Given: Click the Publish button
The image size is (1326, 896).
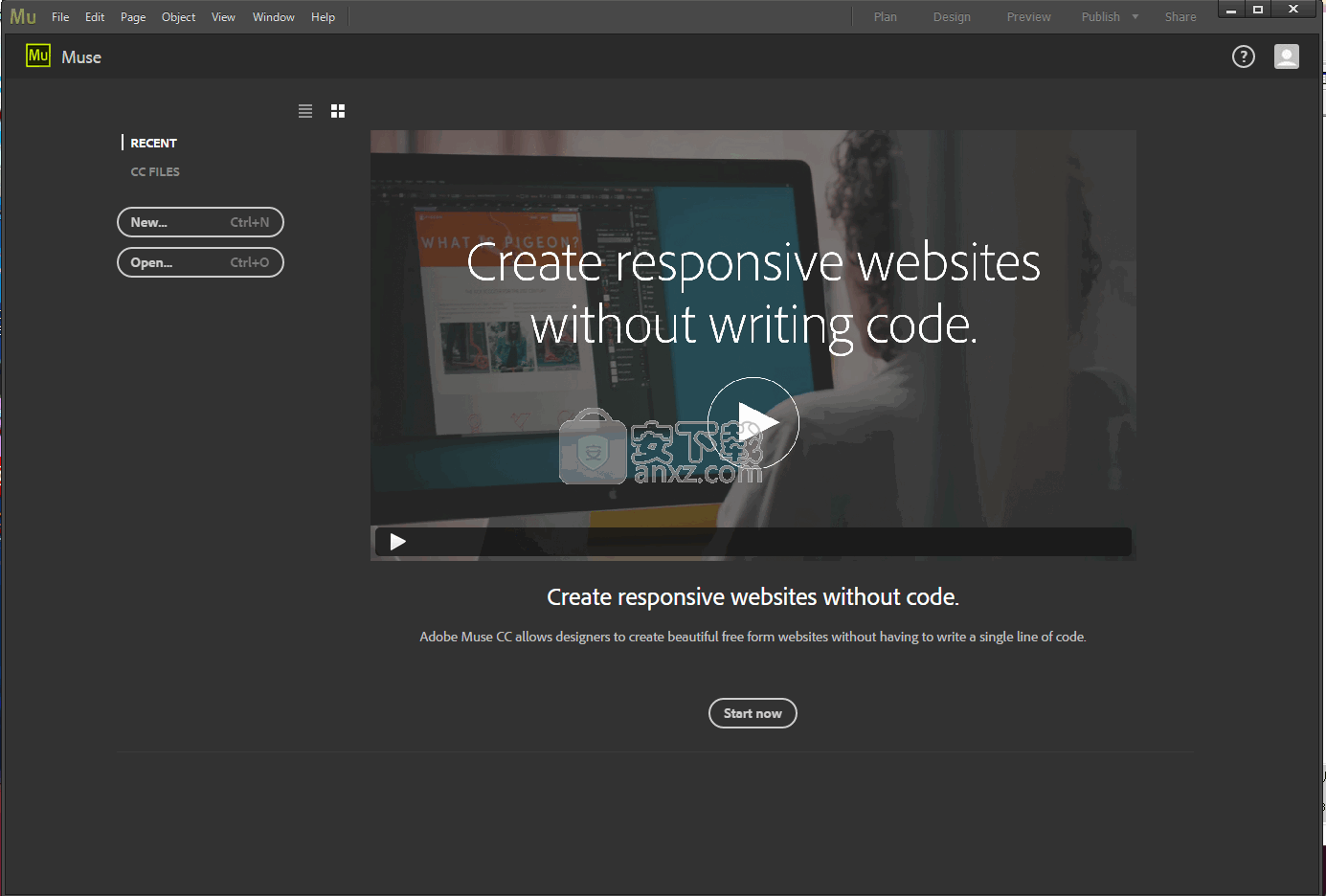Looking at the screenshot, I should [1101, 17].
